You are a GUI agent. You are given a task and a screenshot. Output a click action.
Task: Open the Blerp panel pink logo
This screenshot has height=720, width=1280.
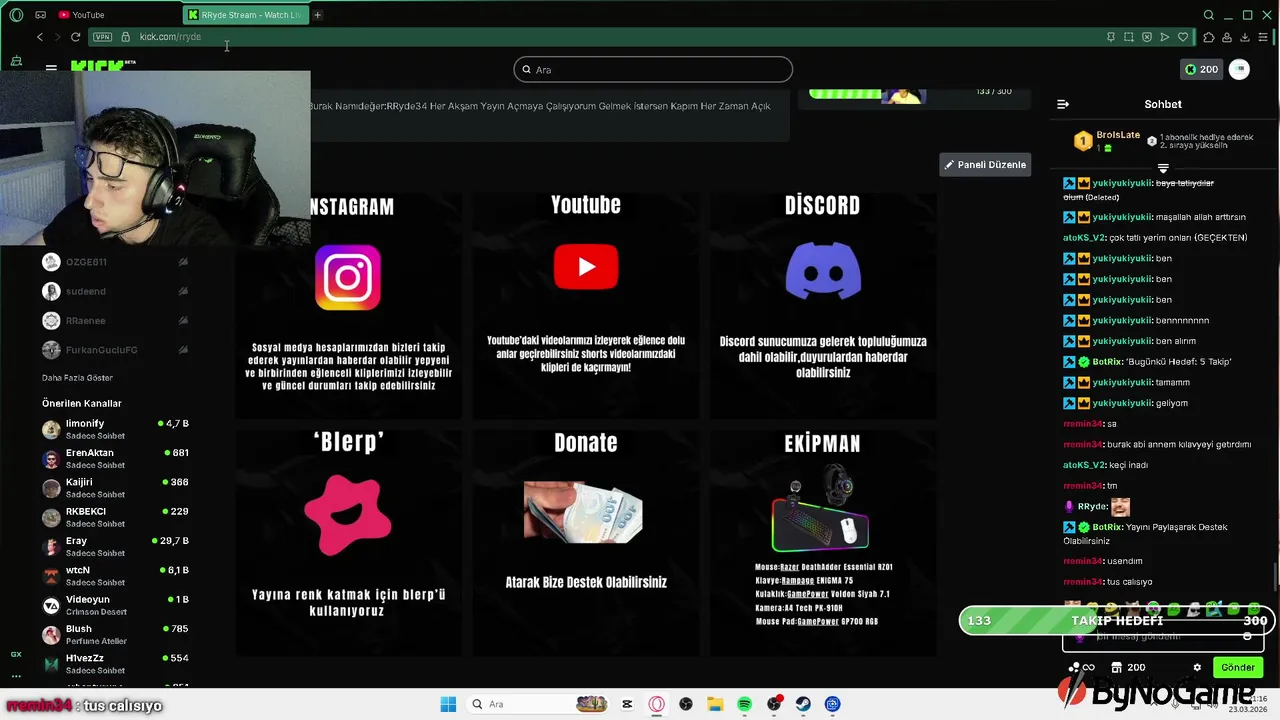[347, 515]
